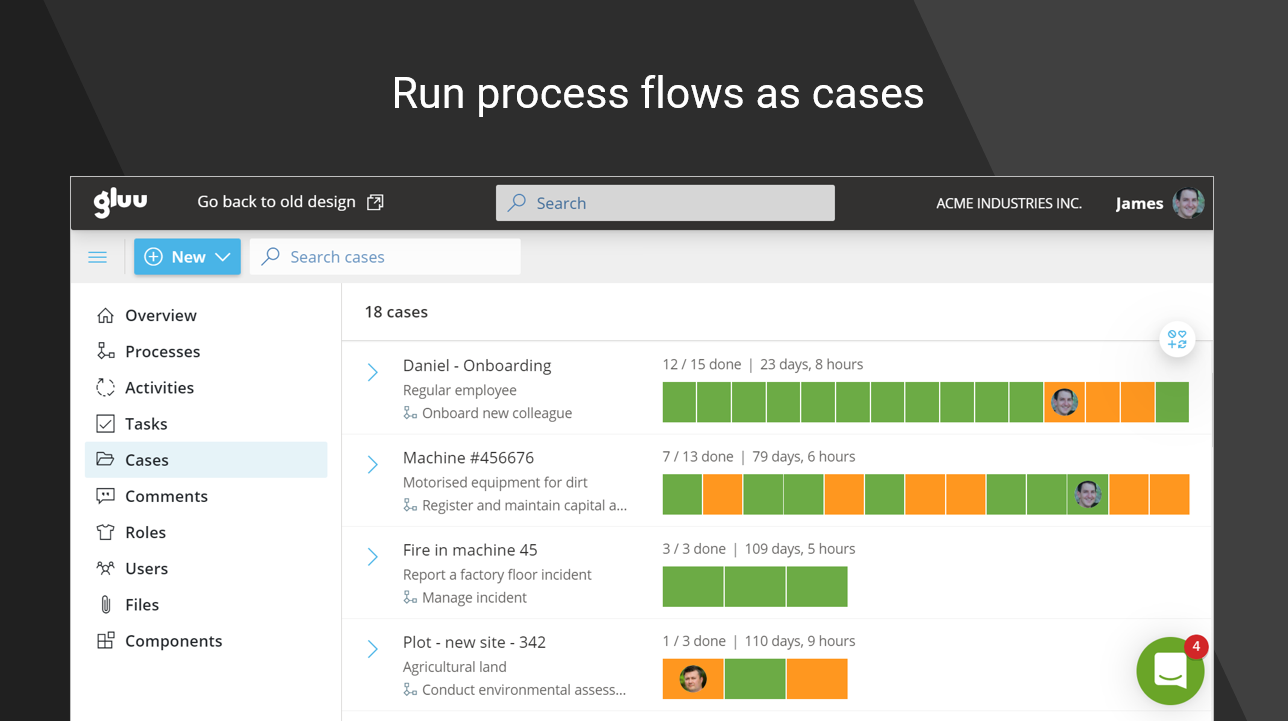Click the Users people icon
The height and width of the screenshot is (721, 1288).
(105, 568)
